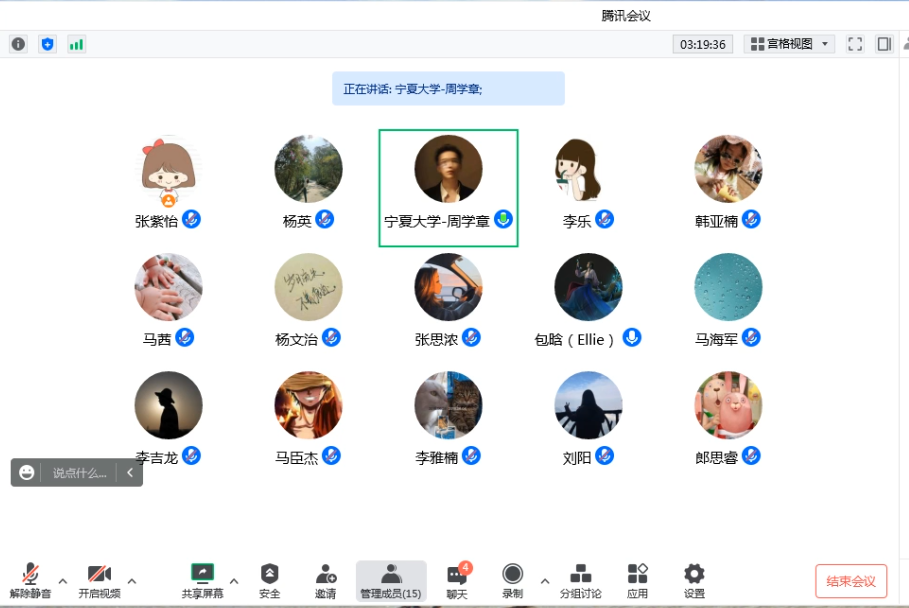909x608 pixels.
Task: Open the Invite (邀请) icon
Action: [x=326, y=580]
